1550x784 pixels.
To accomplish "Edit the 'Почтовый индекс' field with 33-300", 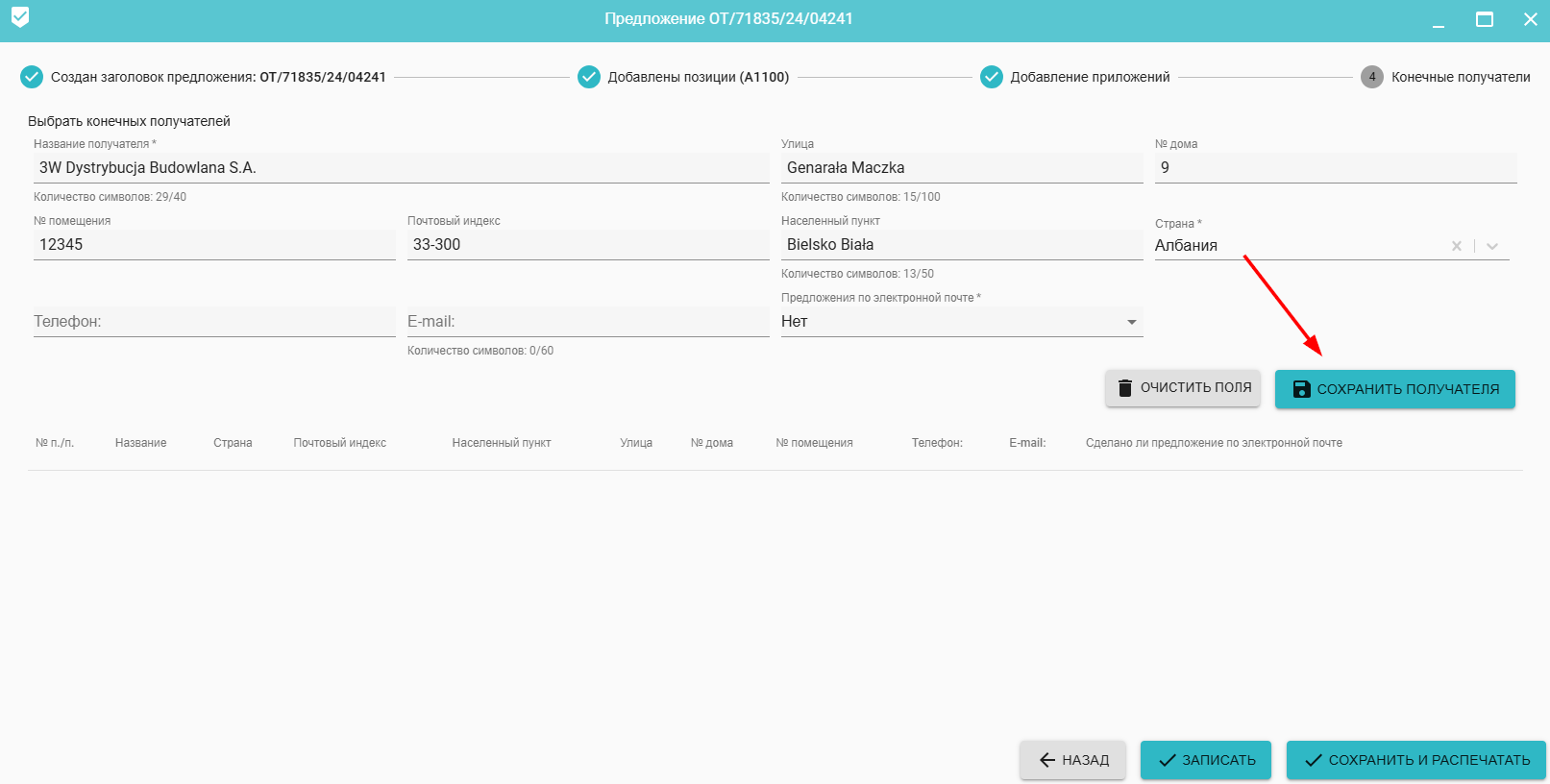I will tap(587, 245).
